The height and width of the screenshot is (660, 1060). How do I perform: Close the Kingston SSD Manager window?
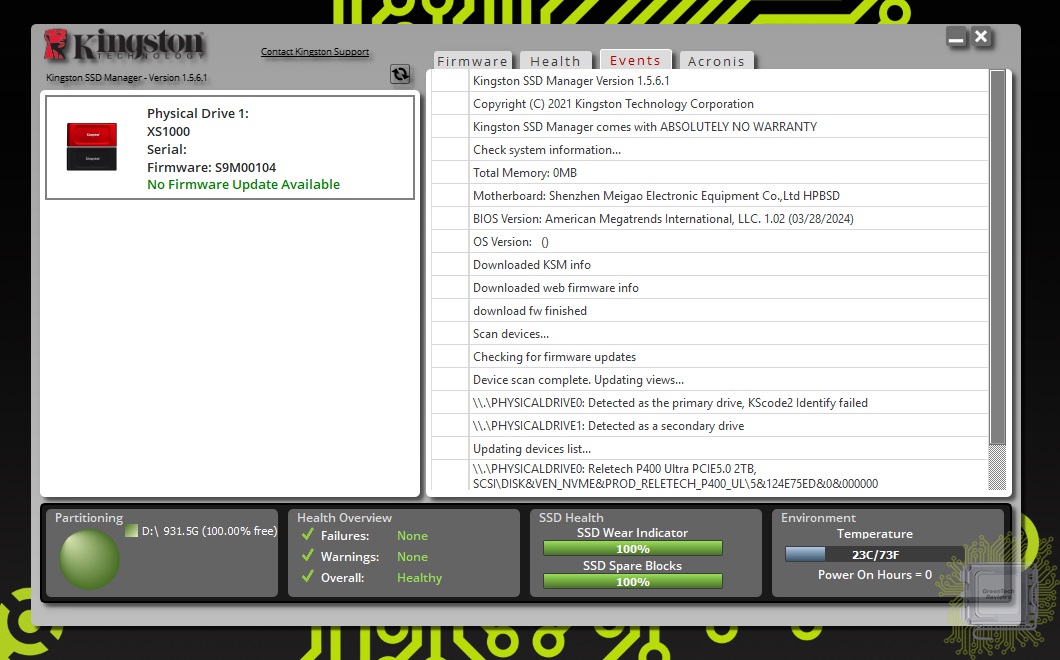click(x=982, y=37)
